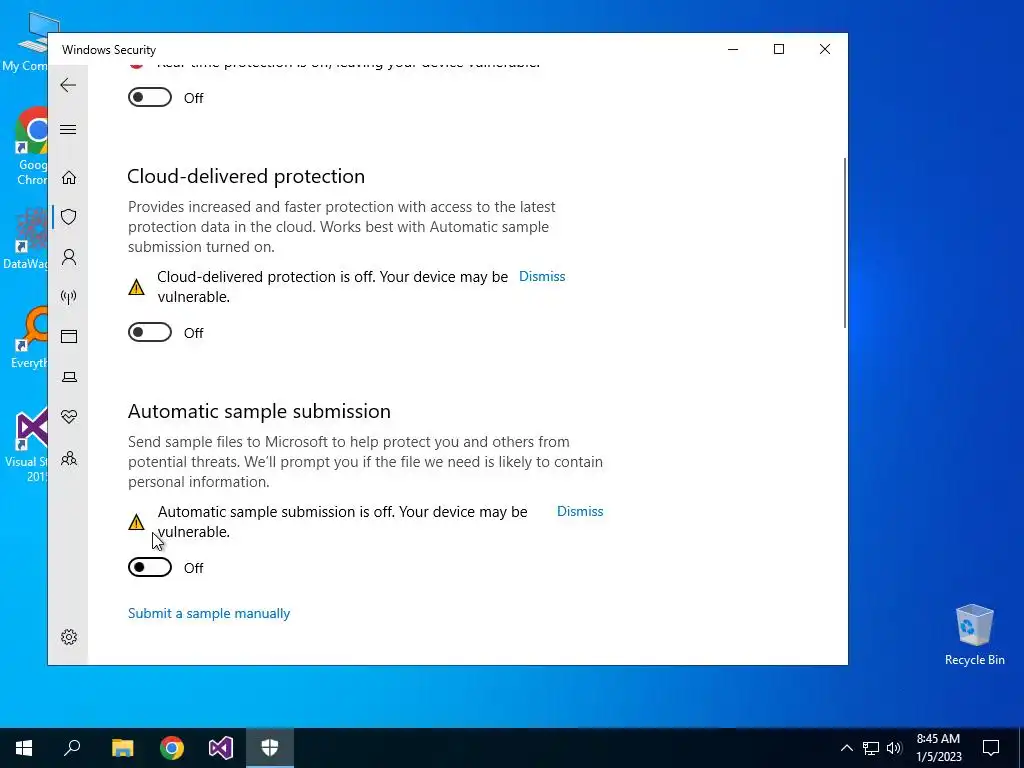
Task: Maximize the Windows Security window
Action: point(778,49)
